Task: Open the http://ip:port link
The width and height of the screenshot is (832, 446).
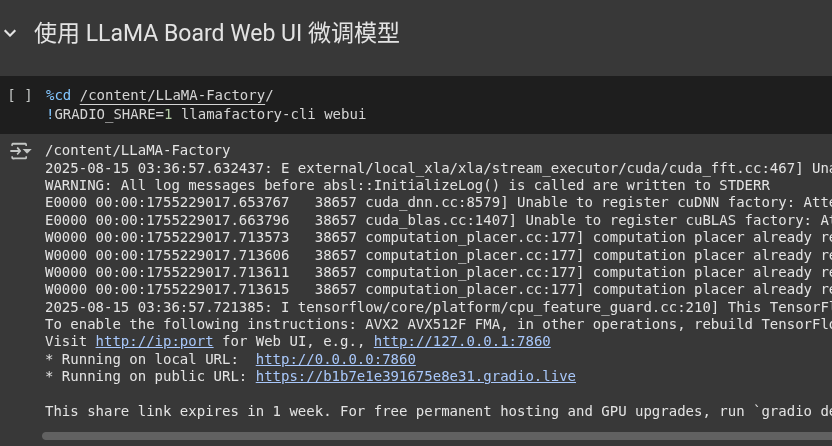Action: (154, 342)
